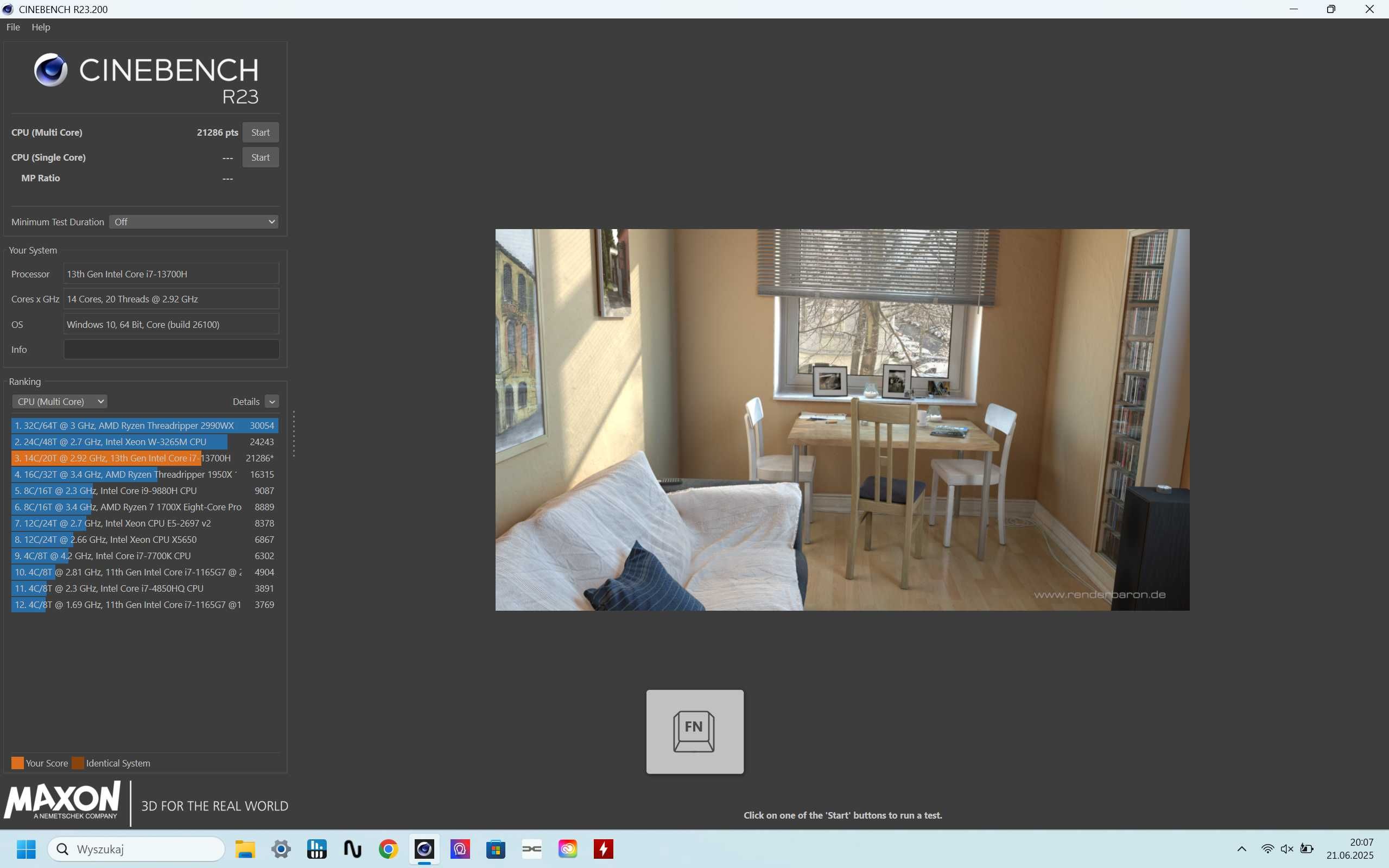This screenshot has width=1389, height=868.
Task: Select the Xeon CPU E5-2697 v2 row
Action: (x=144, y=523)
